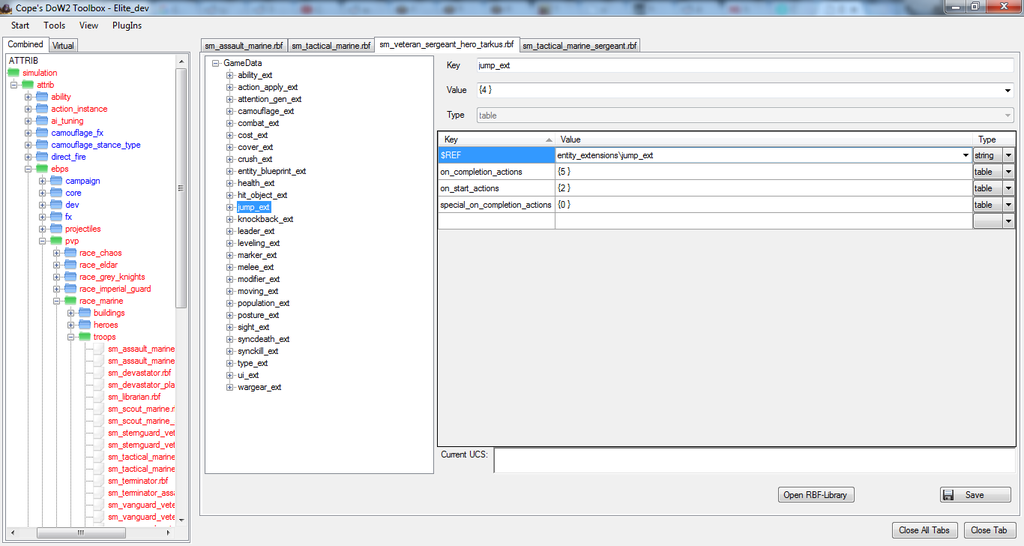The width and height of the screenshot is (1024, 546).
Task: Collapse the race_marine folder node
Action: pyautogui.click(x=57, y=301)
